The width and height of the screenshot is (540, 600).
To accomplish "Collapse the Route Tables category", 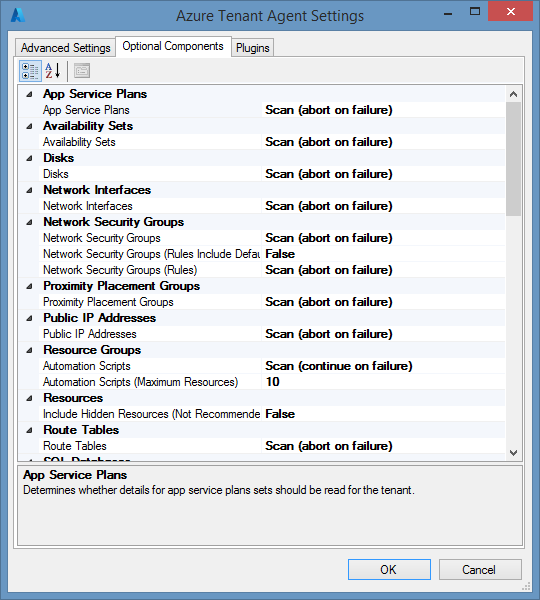I will tap(29, 430).
